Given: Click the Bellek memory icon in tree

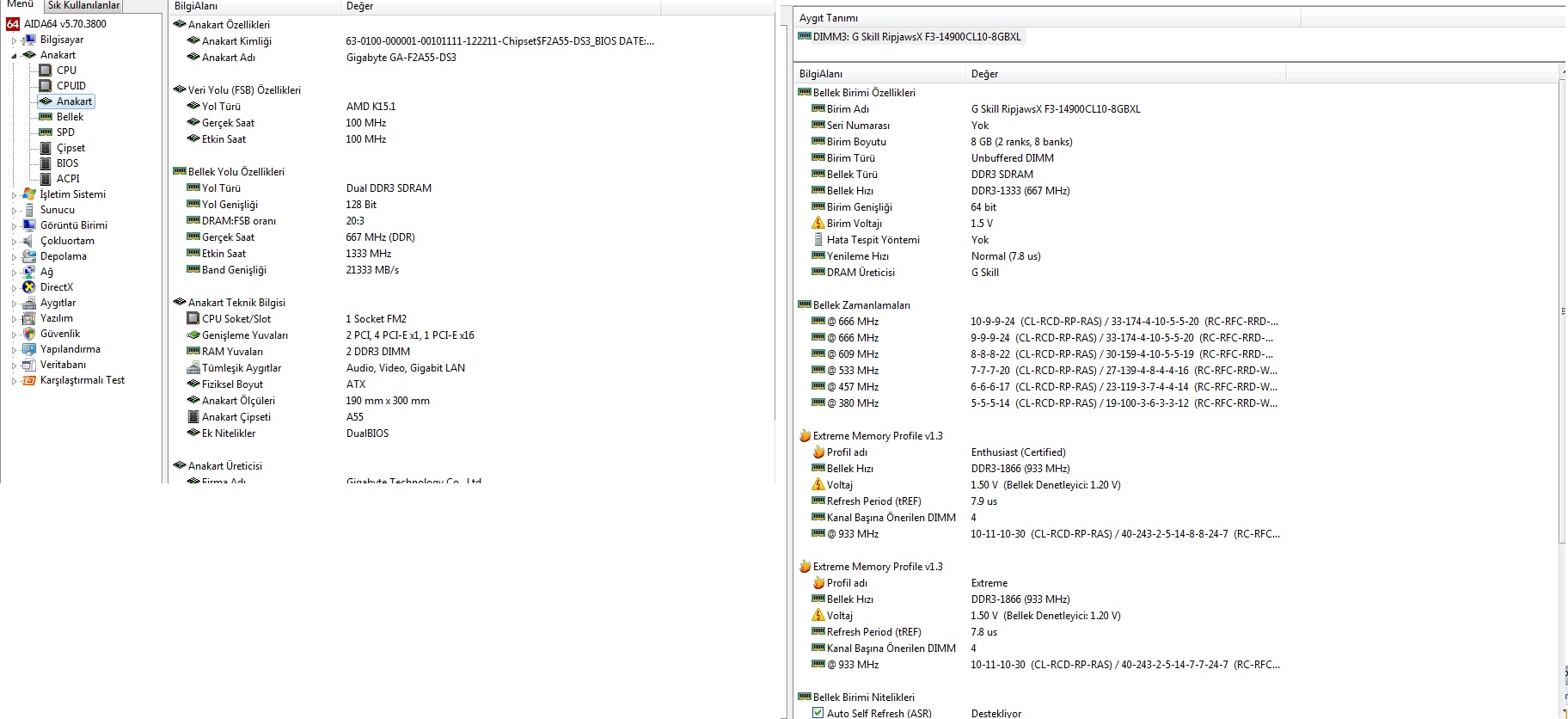Looking at the screenshot, I should pos(46,117).
